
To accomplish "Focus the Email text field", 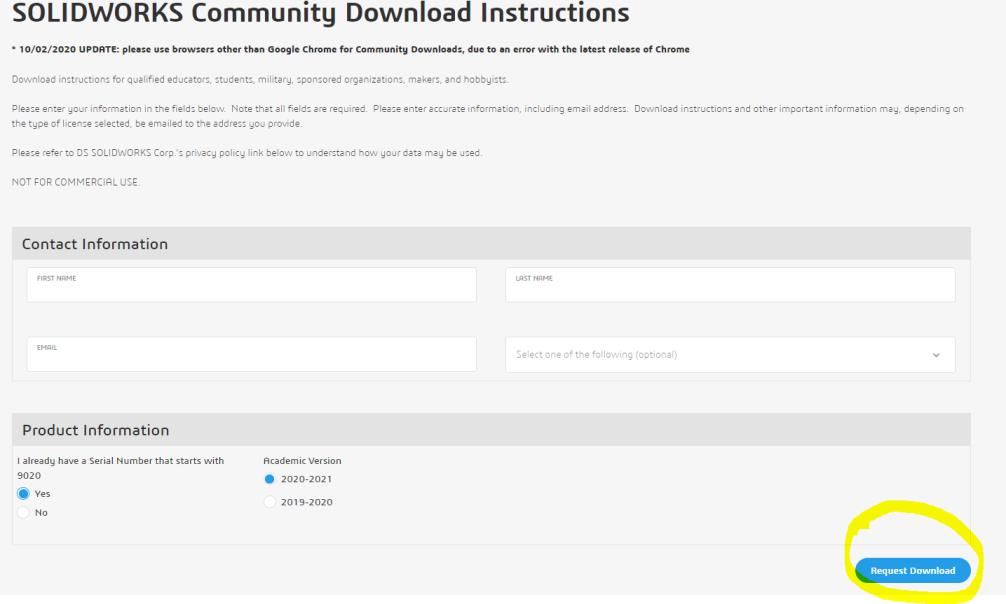I will point(251,354).
